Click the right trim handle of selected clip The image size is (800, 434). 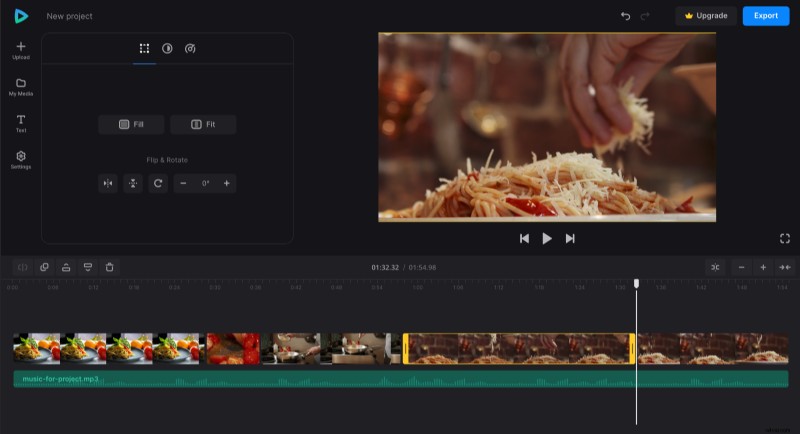click(632, 349)
